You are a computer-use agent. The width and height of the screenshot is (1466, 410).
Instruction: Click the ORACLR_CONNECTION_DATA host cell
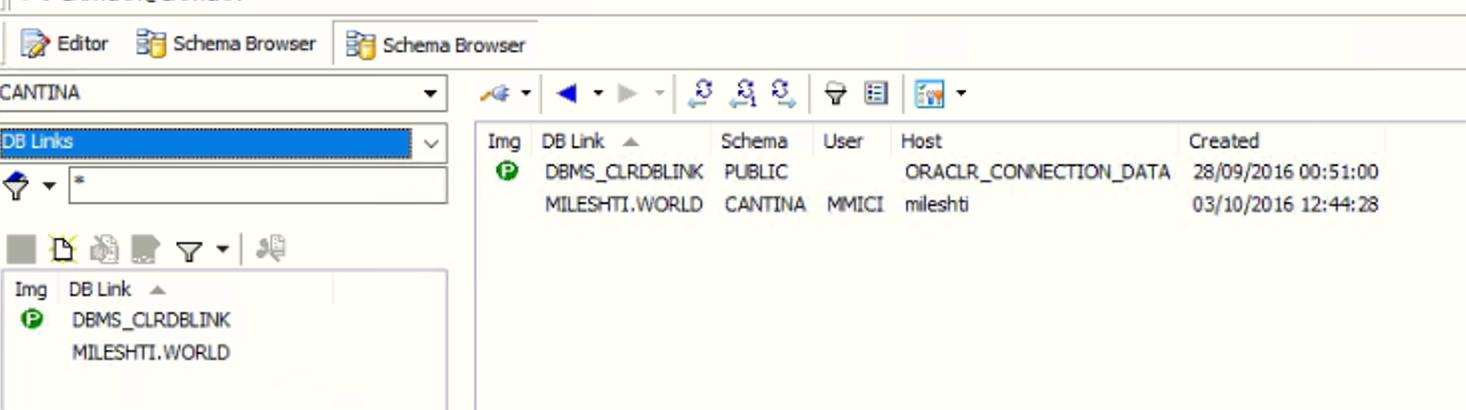(1037, 172)
